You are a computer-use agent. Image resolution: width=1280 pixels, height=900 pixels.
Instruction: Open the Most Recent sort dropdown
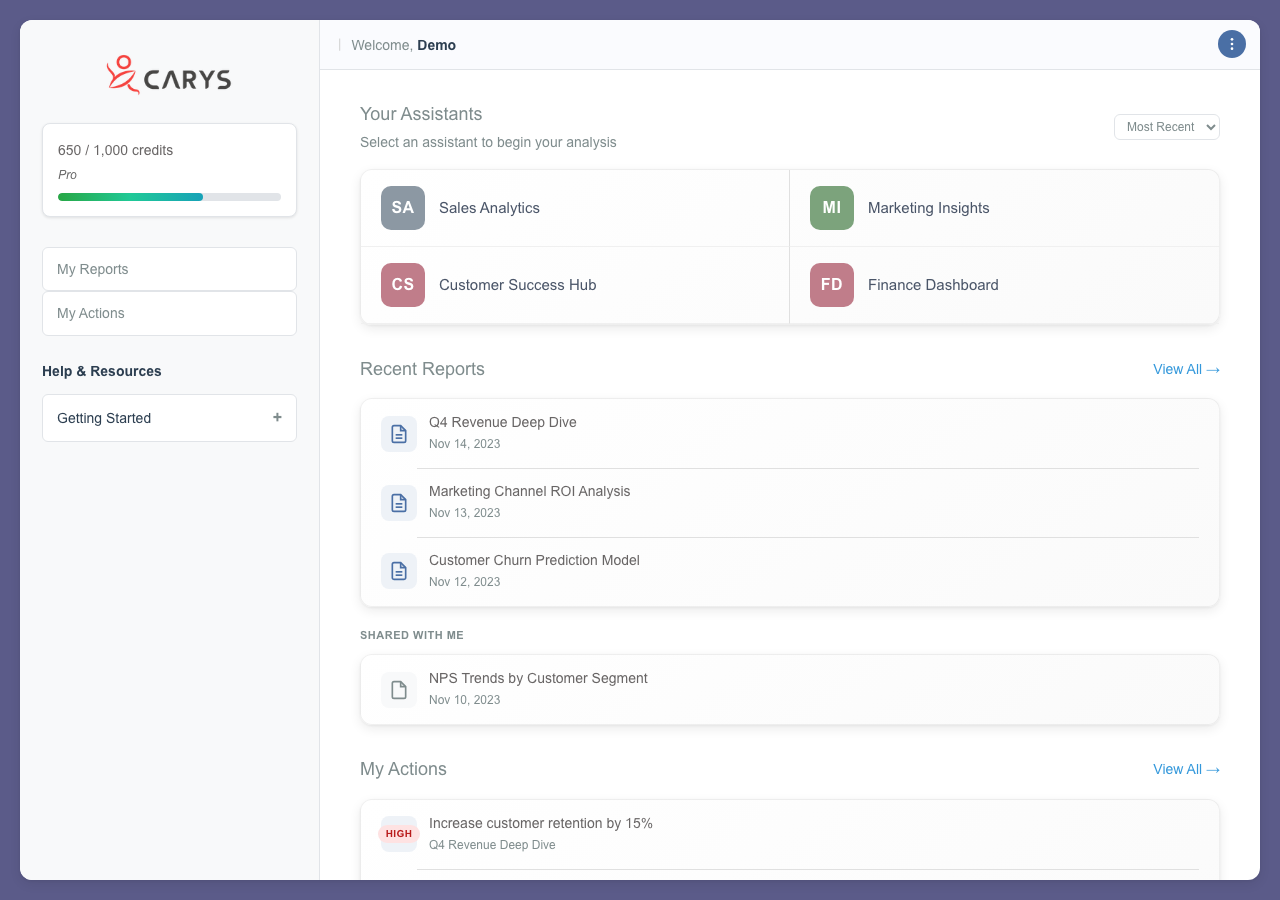[1166, 127]
